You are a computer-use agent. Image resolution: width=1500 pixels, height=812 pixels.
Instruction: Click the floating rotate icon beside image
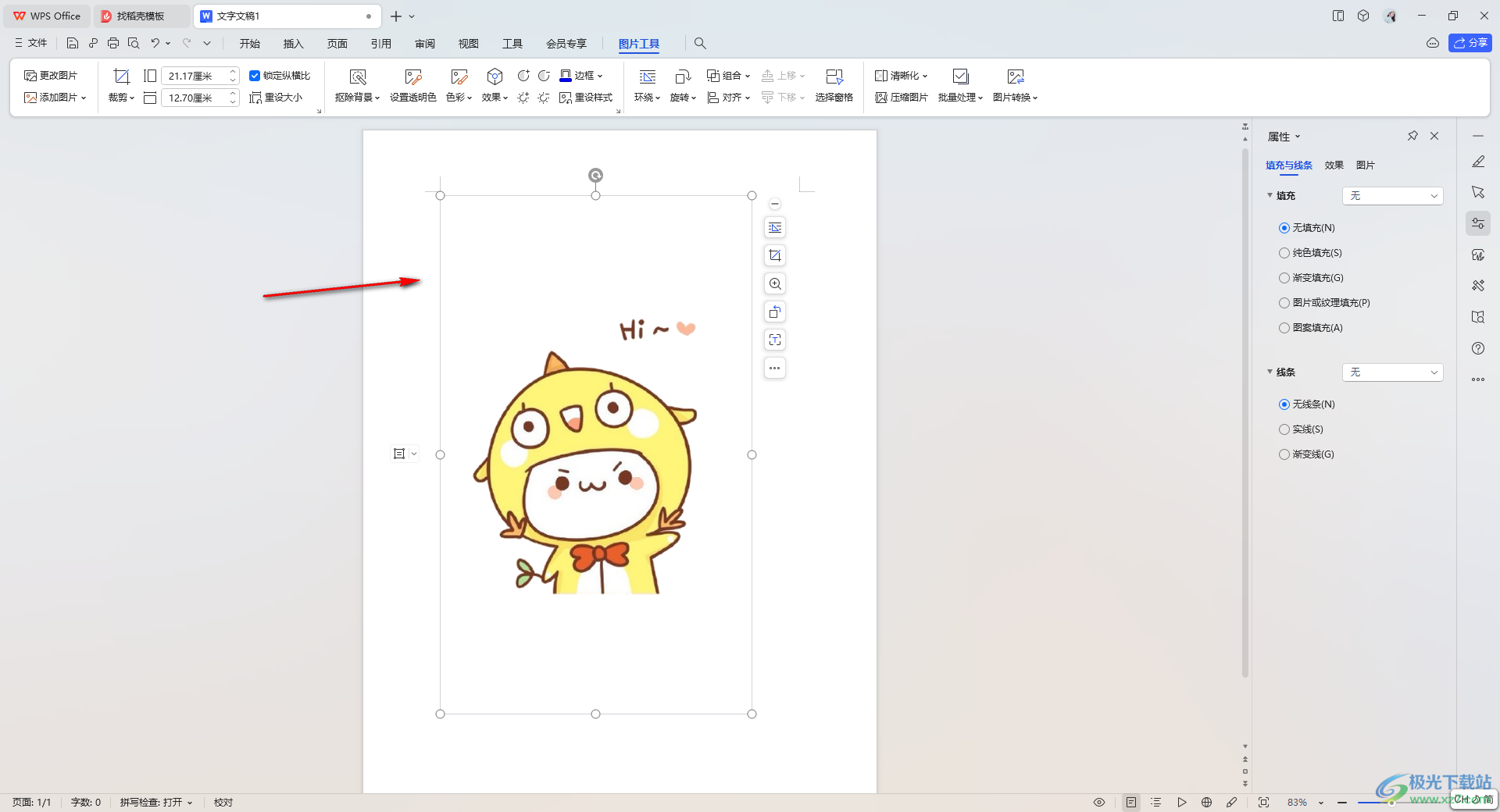coord(775,312)
